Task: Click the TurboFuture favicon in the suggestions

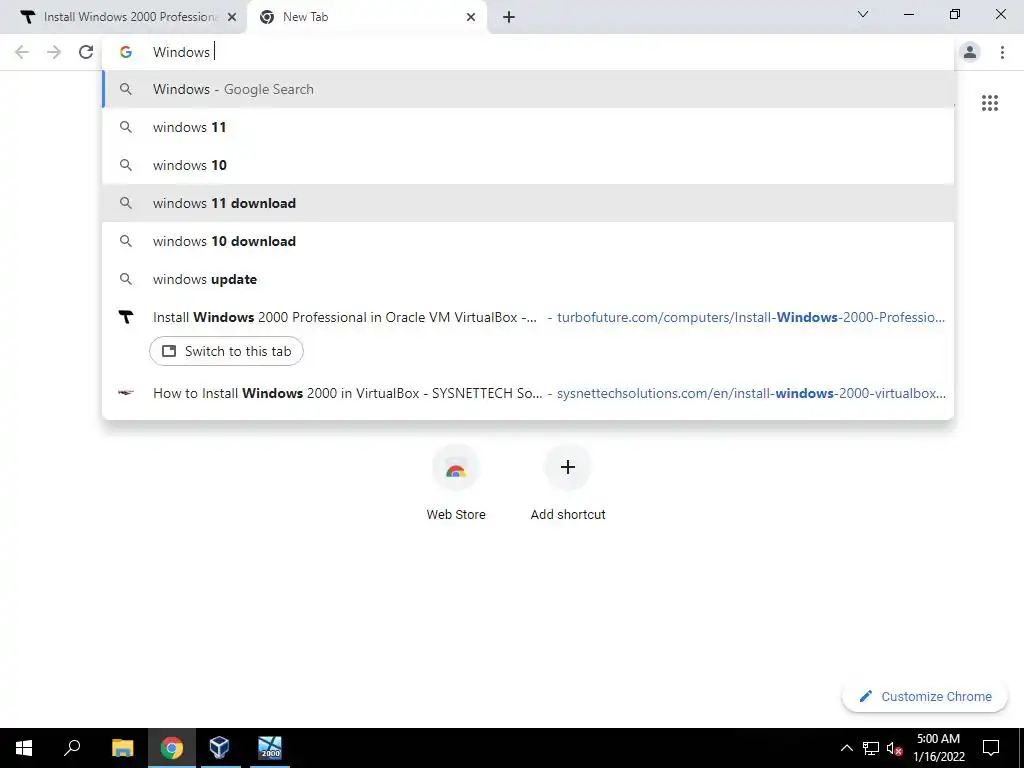Action: point(126,317)
